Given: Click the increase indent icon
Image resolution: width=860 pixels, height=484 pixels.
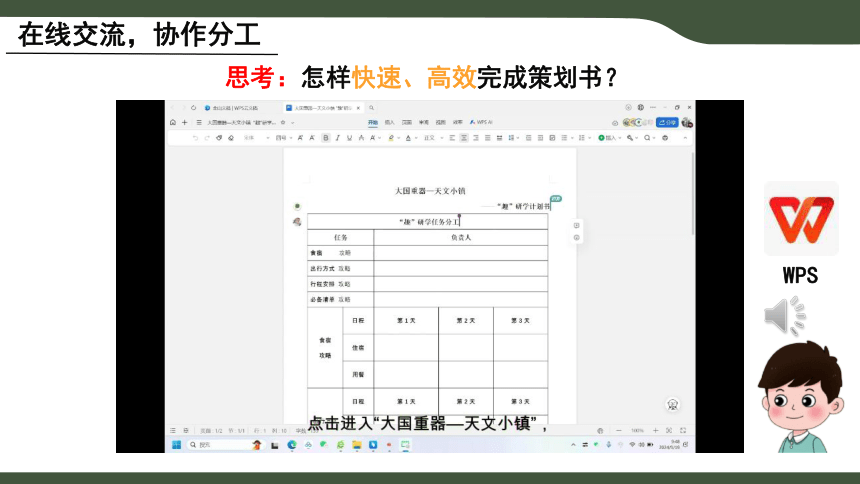Looking at the screenshot, I should pyautogui.click(x=540, y=138).
